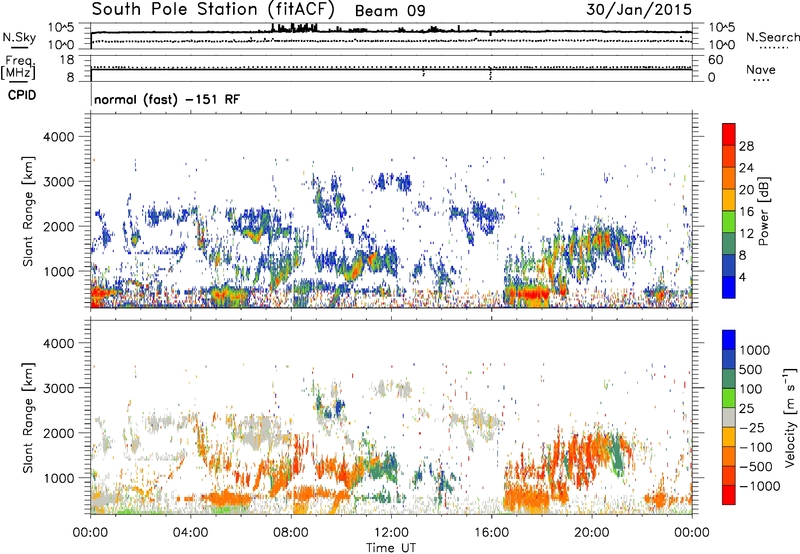Click the "20:00" time tick label
800x554 pixels.
592,533
